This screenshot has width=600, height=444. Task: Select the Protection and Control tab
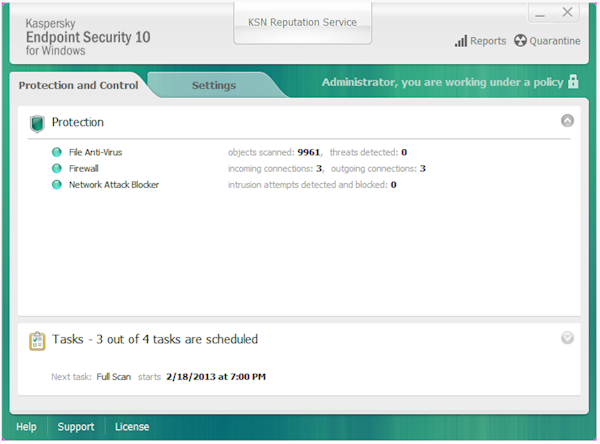click(x=78, y=85)
